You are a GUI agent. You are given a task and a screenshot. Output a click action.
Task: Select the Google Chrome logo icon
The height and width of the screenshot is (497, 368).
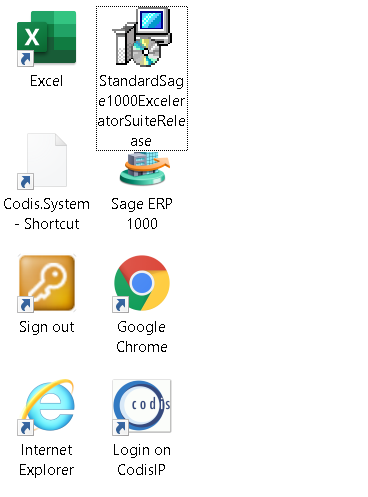(x=142, y=283)
